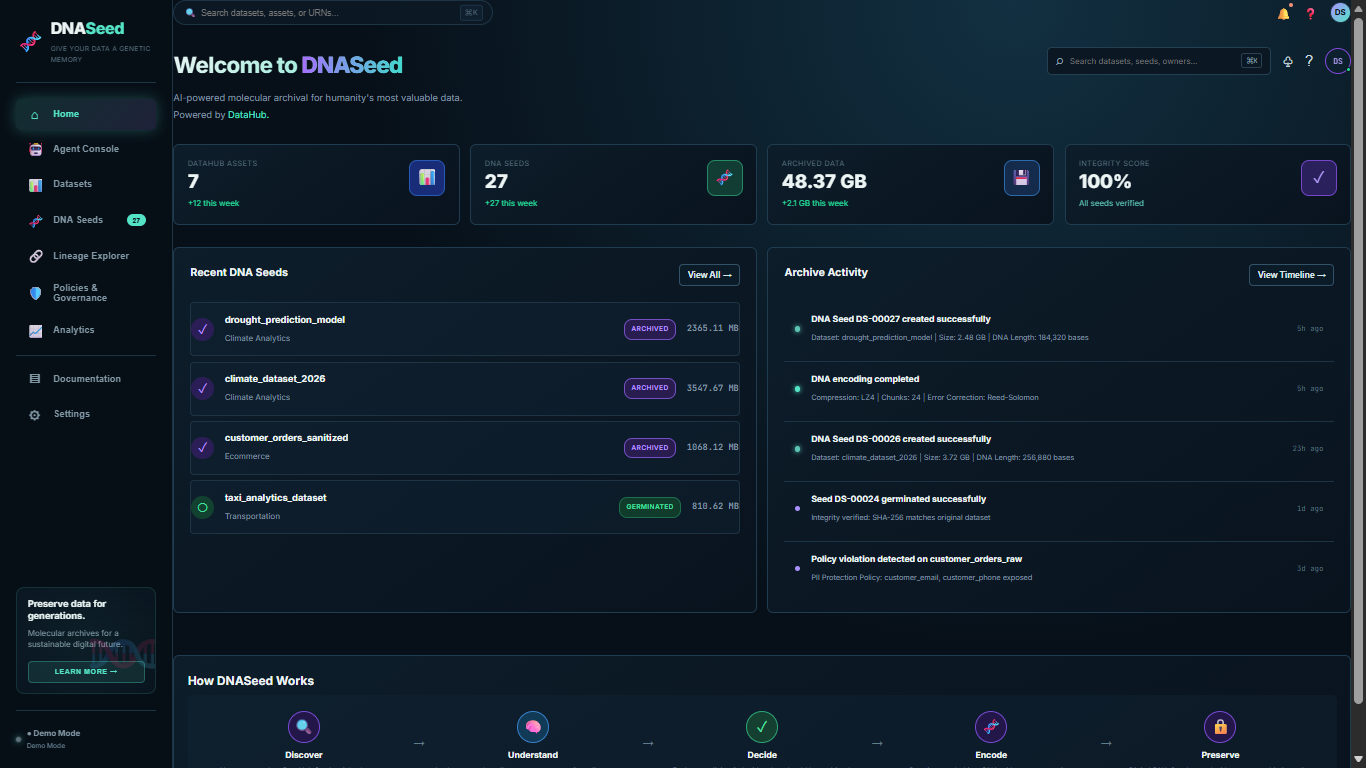Follow the DataHub link under the welcome text

(x=247, y=115)
